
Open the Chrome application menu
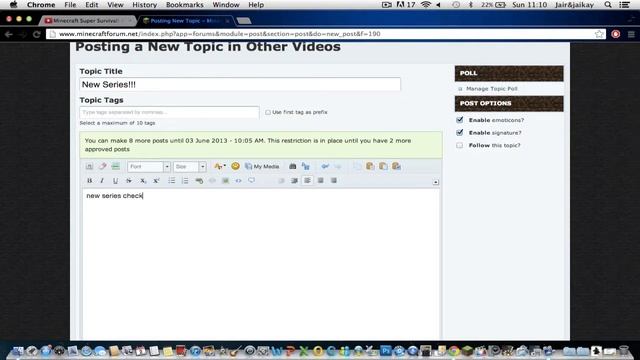(41, 5)
